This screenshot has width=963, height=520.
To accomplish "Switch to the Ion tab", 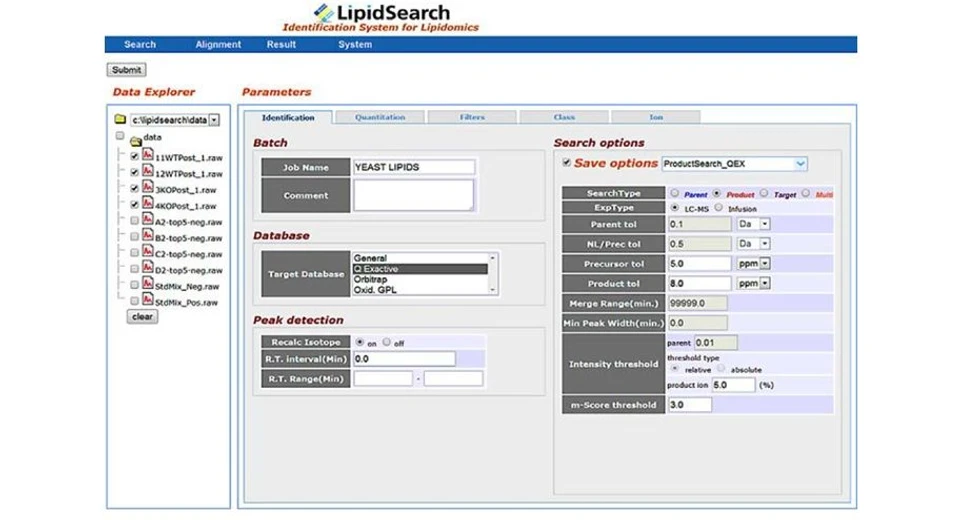I will (x=656, y=117).
